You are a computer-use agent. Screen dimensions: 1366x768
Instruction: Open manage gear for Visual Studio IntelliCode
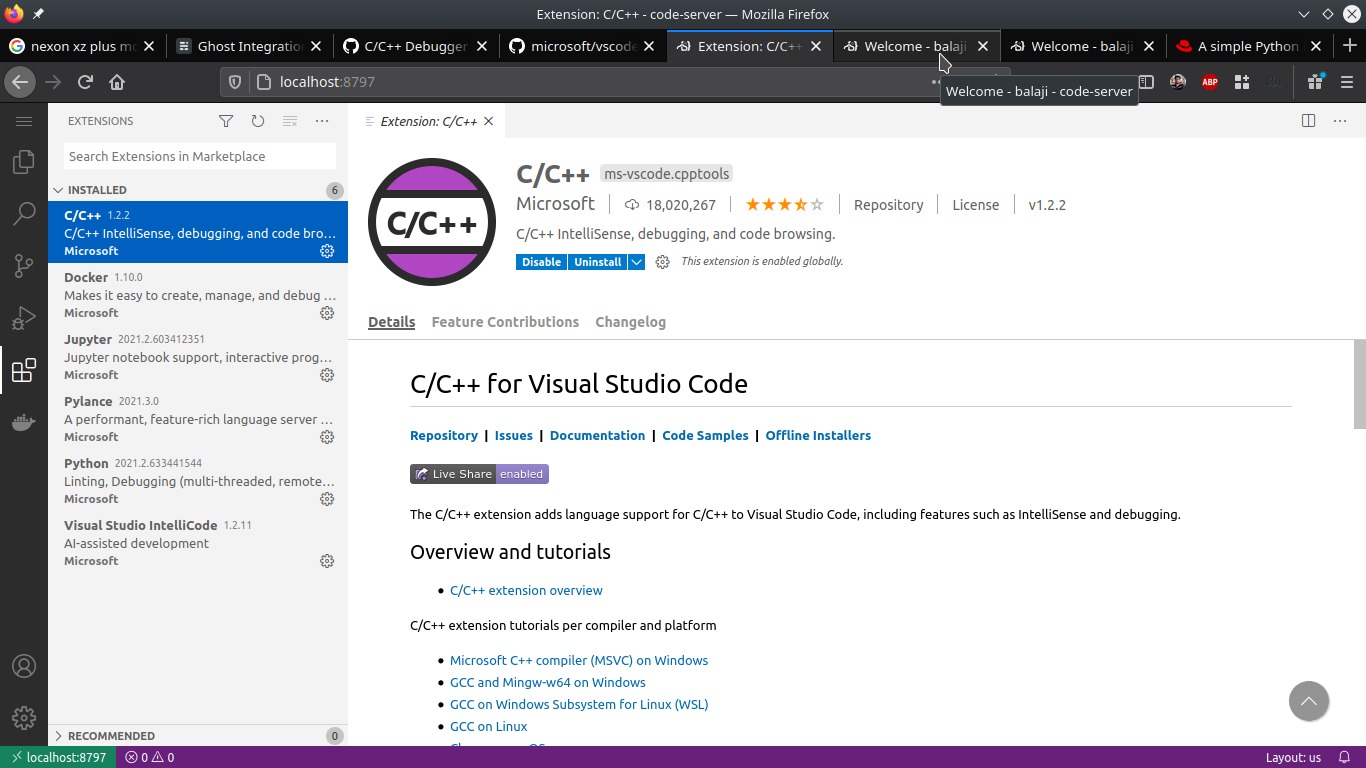pyautogui.click(x=327, y=561)
